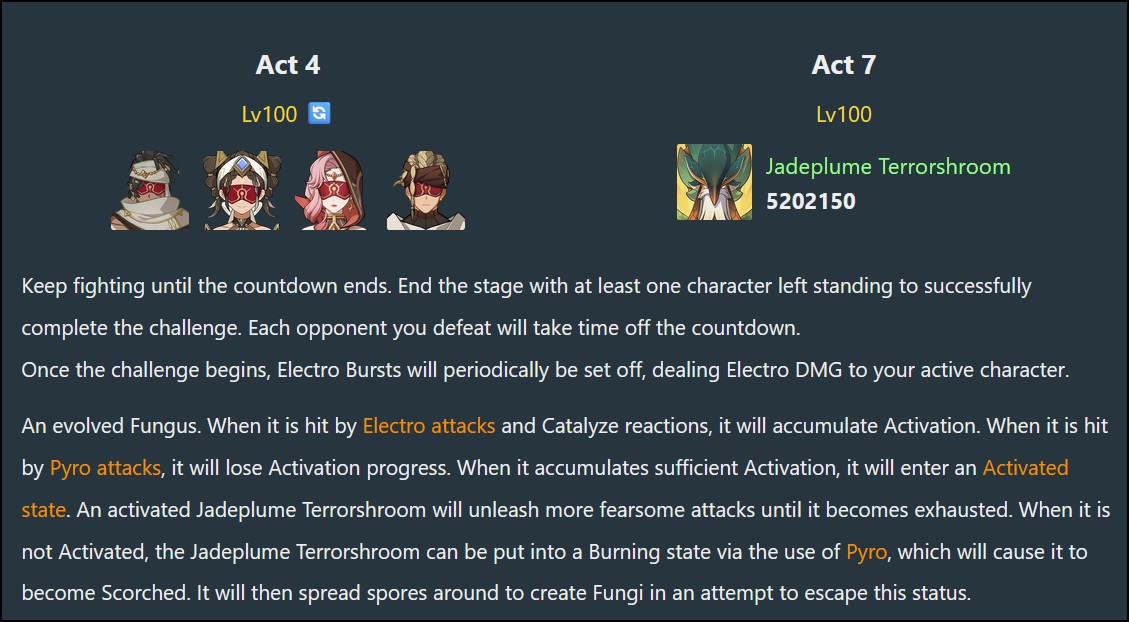Click the orange Pyro keyword in Burning sentence
1129x622 pixels.
866,552
